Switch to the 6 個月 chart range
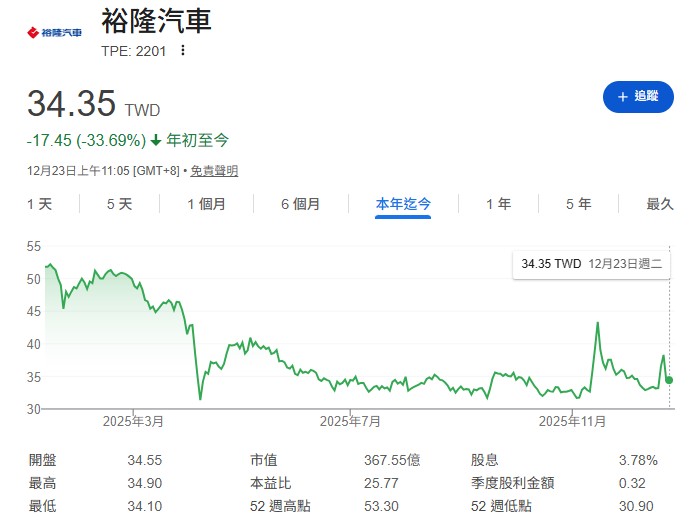Image resolution: width=690 pixels, height=532 pixels. click(300, 204)
